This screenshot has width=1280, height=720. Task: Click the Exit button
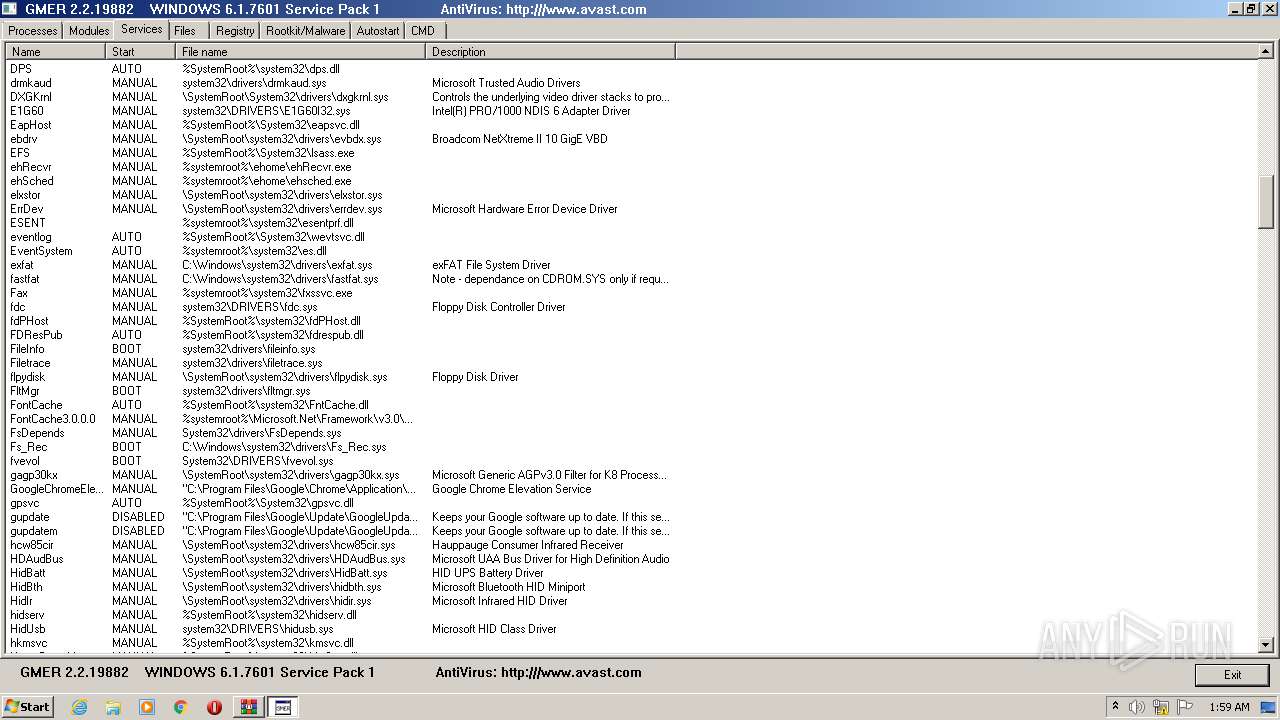point(1232,675)
